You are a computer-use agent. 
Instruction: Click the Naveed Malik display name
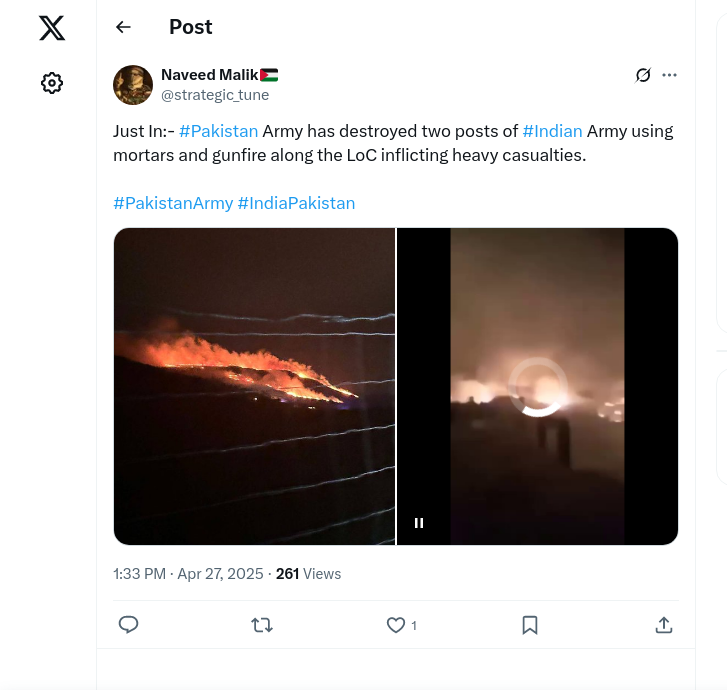tap(210, 75)
